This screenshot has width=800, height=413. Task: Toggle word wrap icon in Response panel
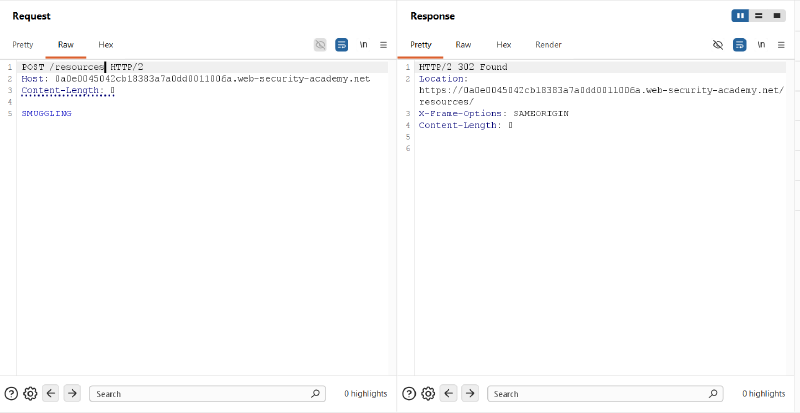click(x=739, y=45)
